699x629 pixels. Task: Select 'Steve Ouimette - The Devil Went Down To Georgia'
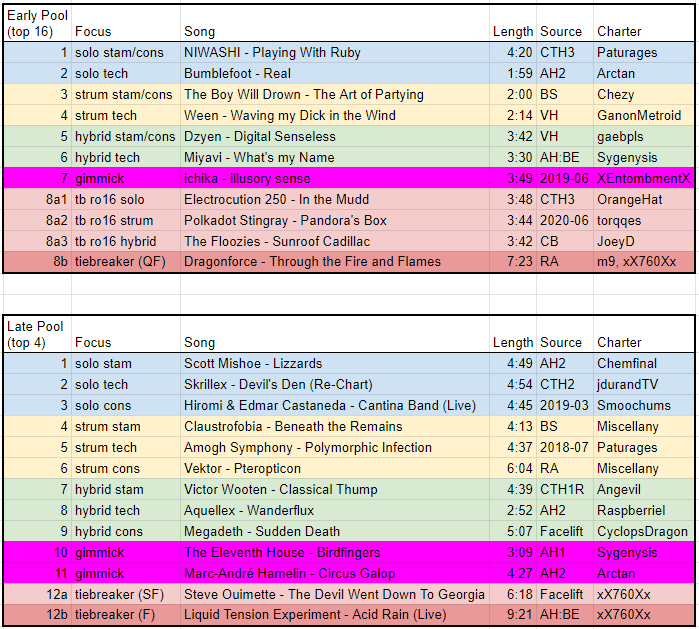[335, 594]
